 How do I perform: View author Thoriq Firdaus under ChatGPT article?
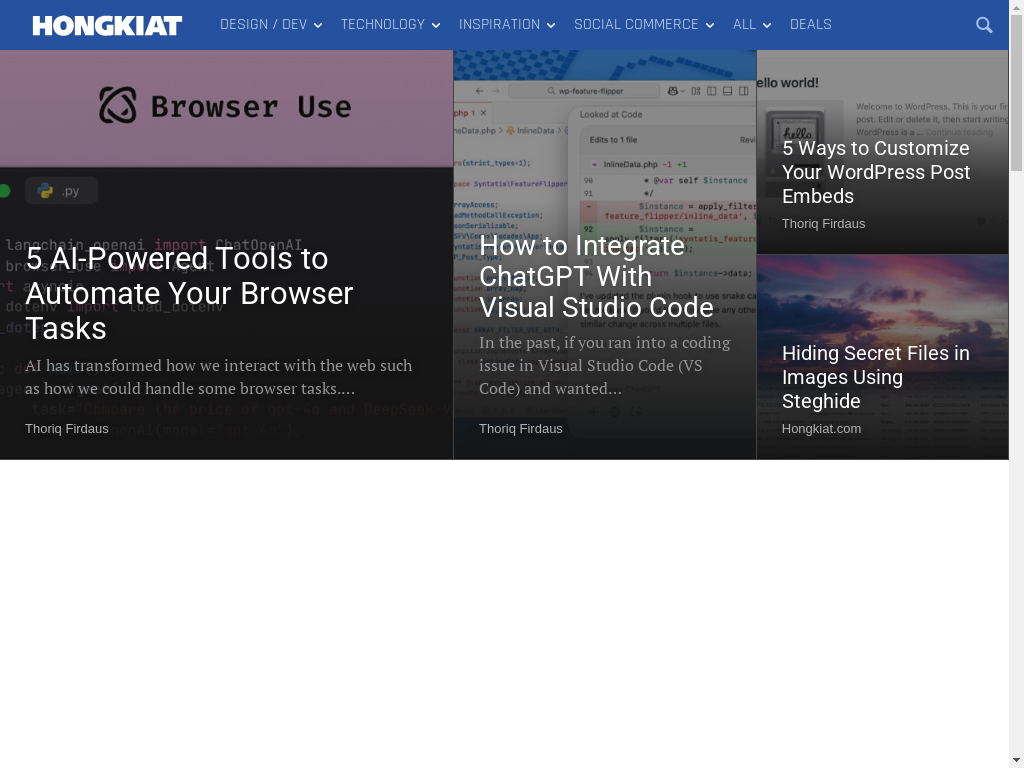click(520, 428)
